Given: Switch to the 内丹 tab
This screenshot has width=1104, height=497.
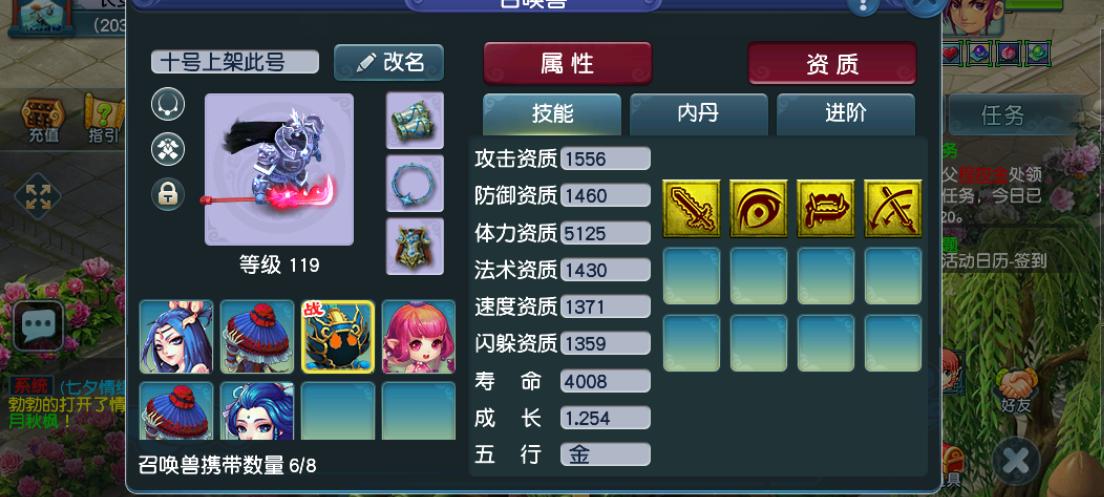Looking at the screenshot, I should [x=698, y=114].
